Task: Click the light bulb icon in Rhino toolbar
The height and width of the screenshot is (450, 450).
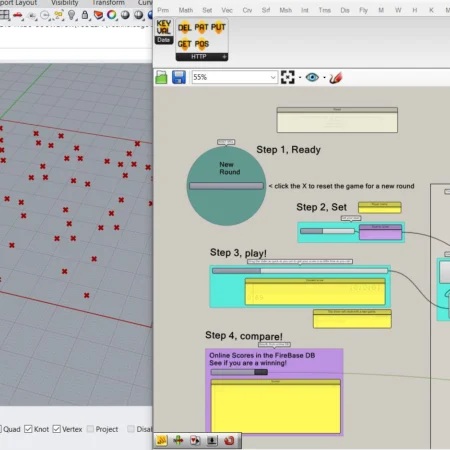Action: (x=71, y=15)
